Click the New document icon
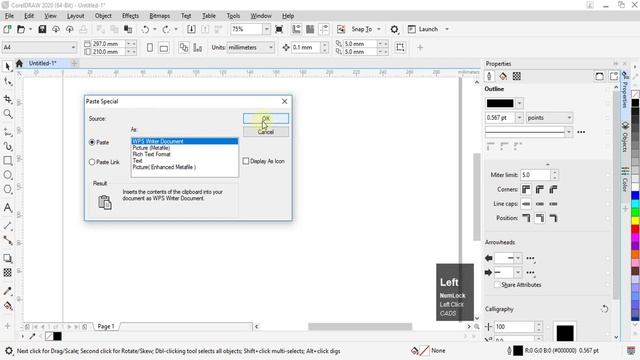The height and width of the screenshot is (360, 640). tap(7, 29)
